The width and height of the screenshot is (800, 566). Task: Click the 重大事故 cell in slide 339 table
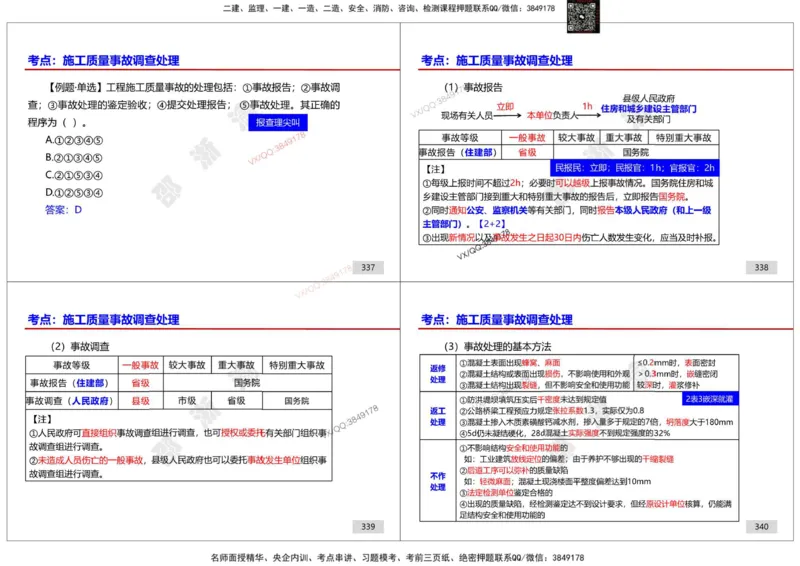[x=236, y=365]
